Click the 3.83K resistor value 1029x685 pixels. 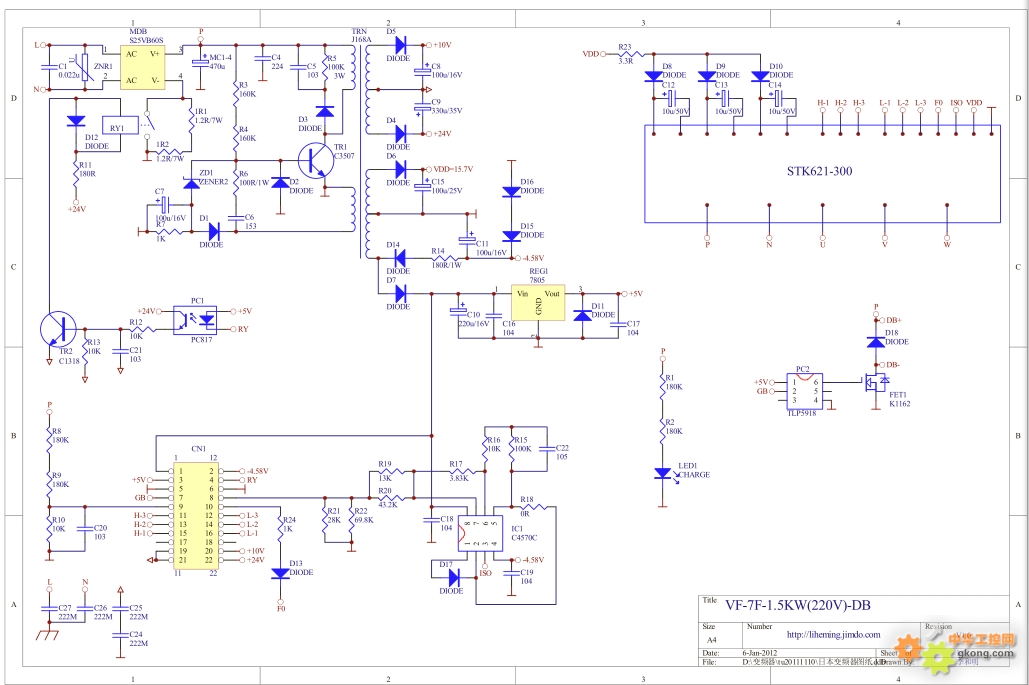pyautogui.click(x=459, y=478)
